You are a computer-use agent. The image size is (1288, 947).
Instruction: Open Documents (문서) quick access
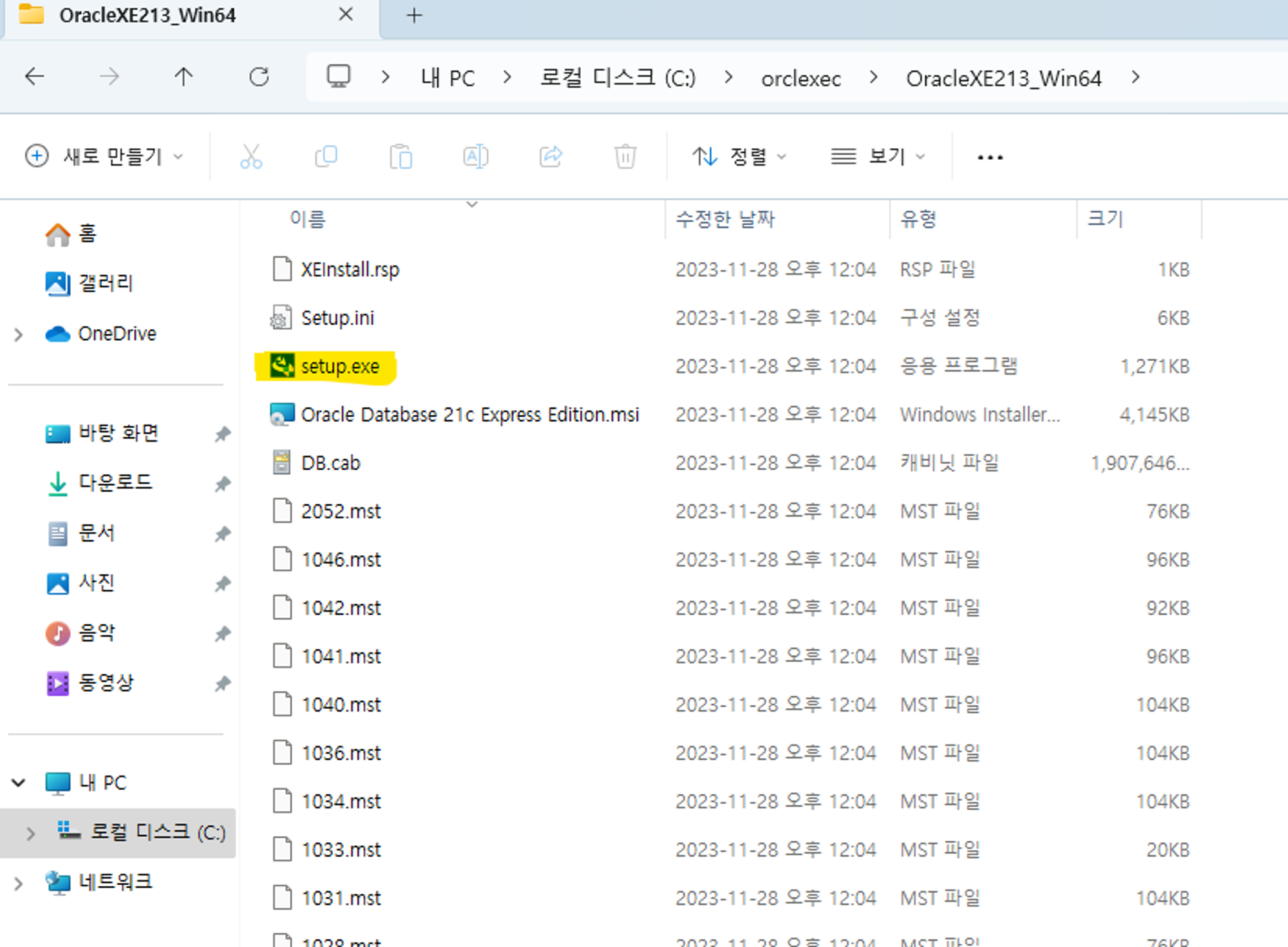click(x=80, y=533)
